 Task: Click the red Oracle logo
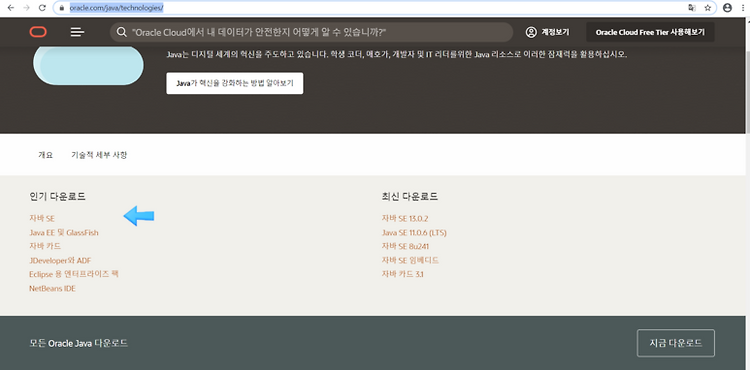click(38, 32)
